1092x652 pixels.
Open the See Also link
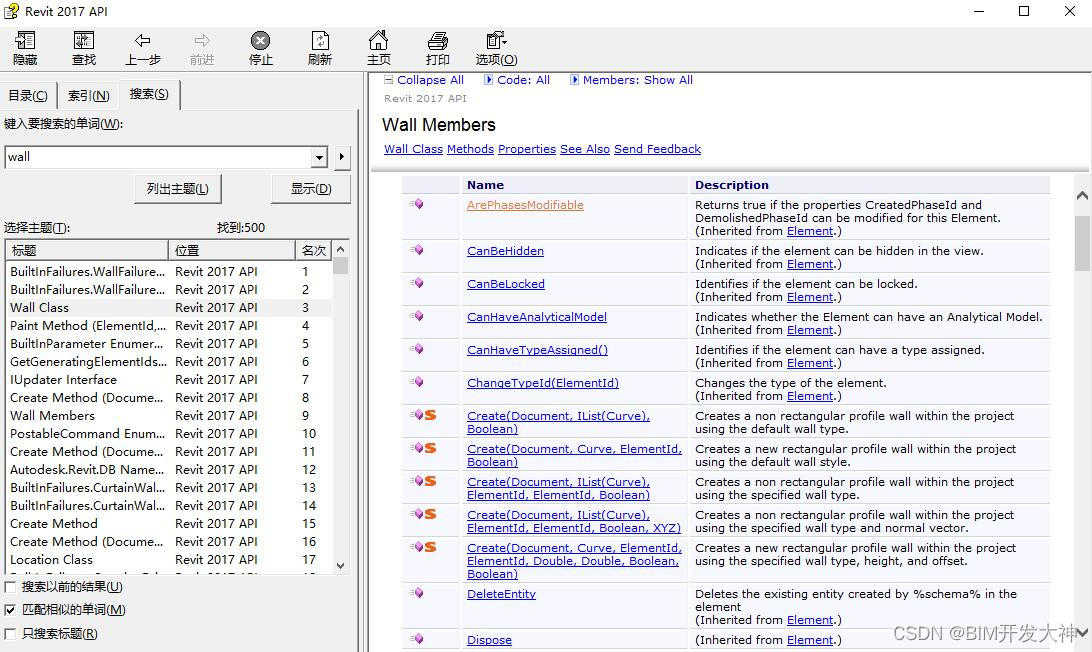585,149
